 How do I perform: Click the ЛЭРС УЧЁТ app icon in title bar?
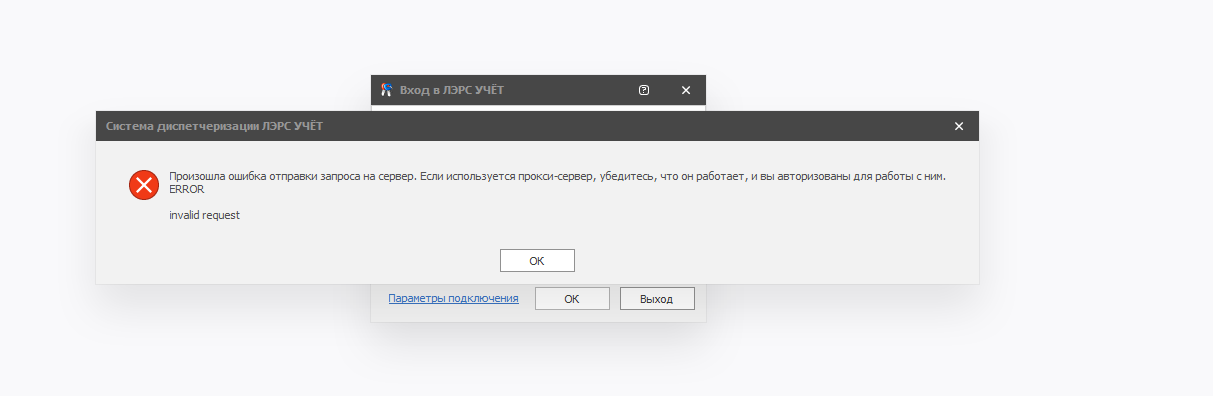pyautogui.click(x=387, y=90)
